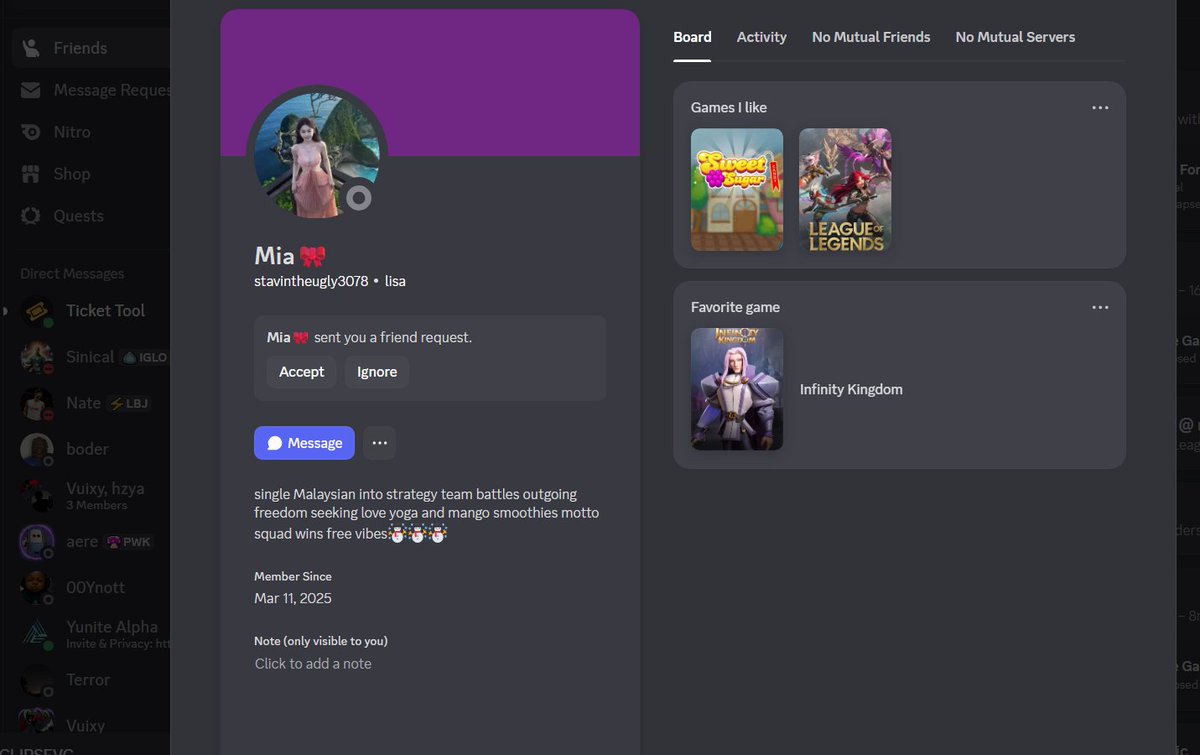Screen dimensions: 1200x755
Task: Click the Infinity Kingdom game thumbnail
Action: pyautogui.click(x=737, y=389)
